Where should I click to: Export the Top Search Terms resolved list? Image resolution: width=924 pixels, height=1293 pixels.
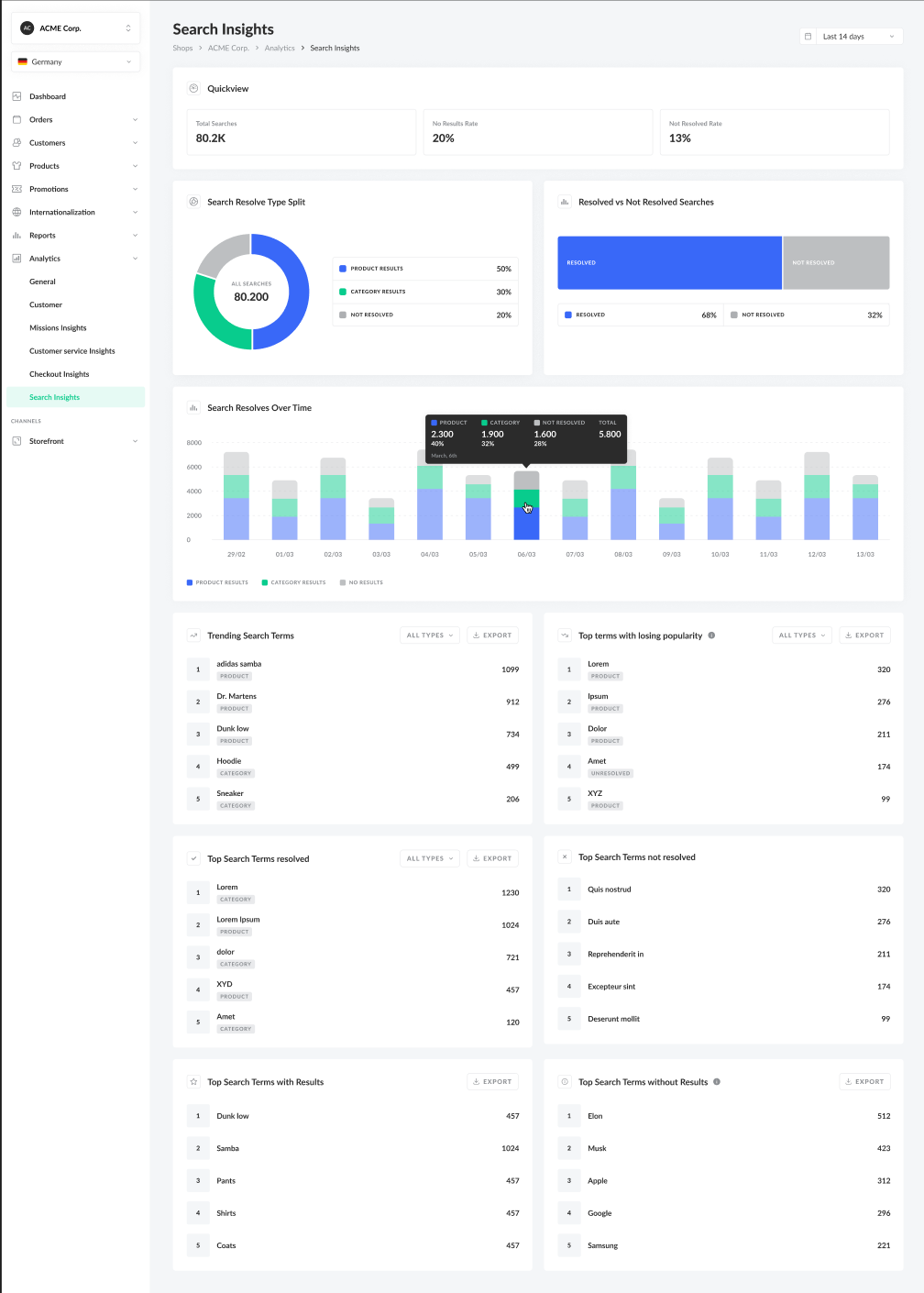tap(492, 858)
